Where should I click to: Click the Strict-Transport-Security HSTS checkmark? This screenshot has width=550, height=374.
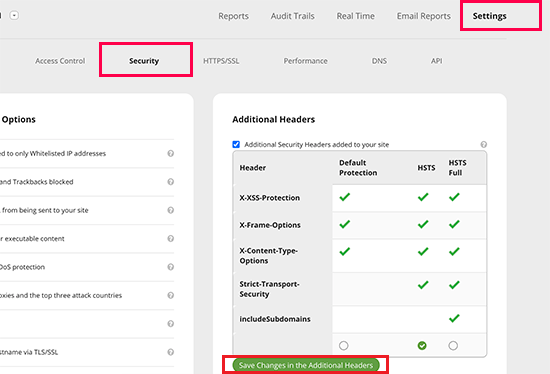pos(423,285)
